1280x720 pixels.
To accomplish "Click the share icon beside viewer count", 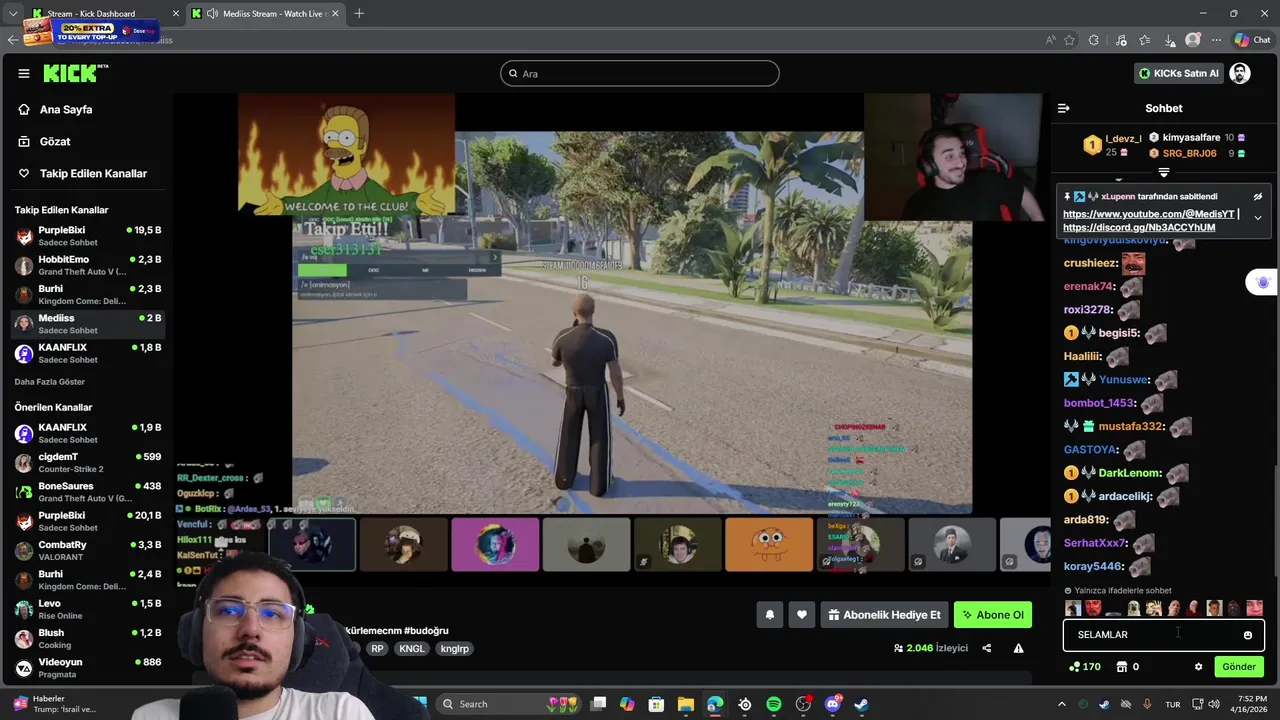I will pyautogui.click(x=987, y=648).
